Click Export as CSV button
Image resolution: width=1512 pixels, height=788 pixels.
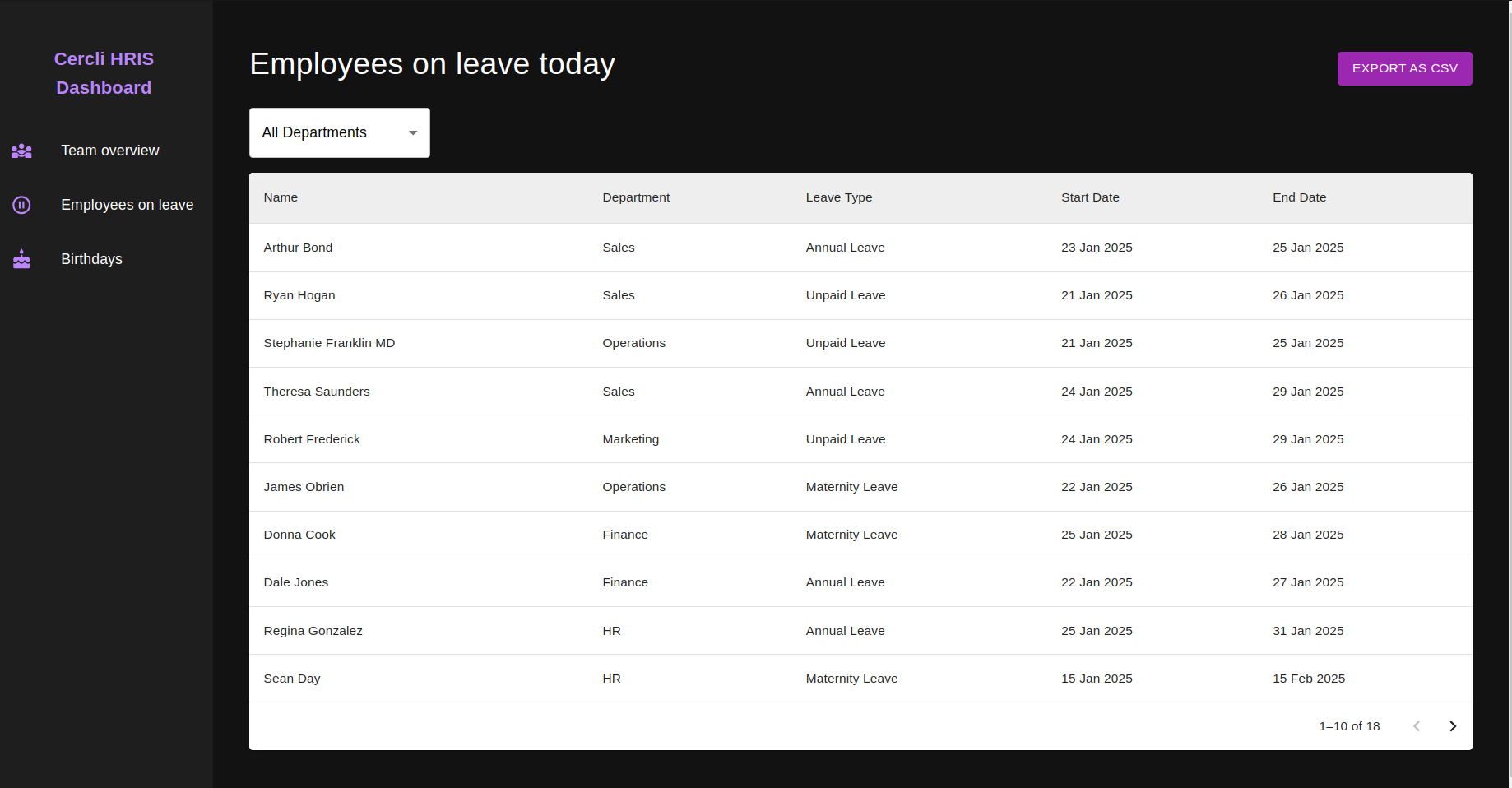click(1404, 68)
